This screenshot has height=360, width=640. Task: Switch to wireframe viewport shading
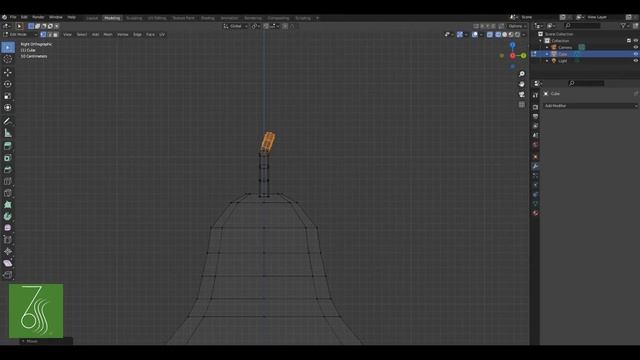(498, 35)
